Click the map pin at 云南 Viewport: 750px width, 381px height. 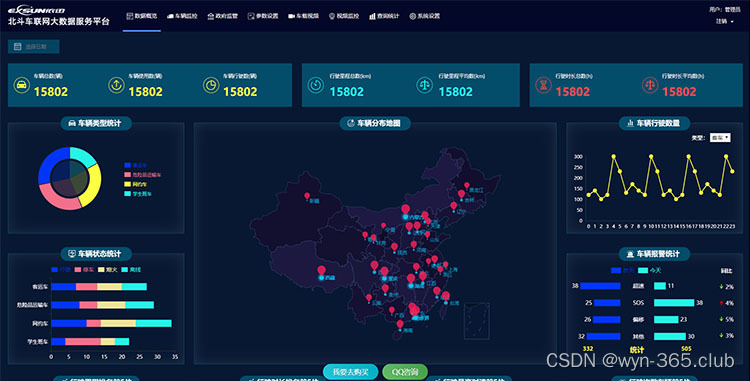click(369, 298)
